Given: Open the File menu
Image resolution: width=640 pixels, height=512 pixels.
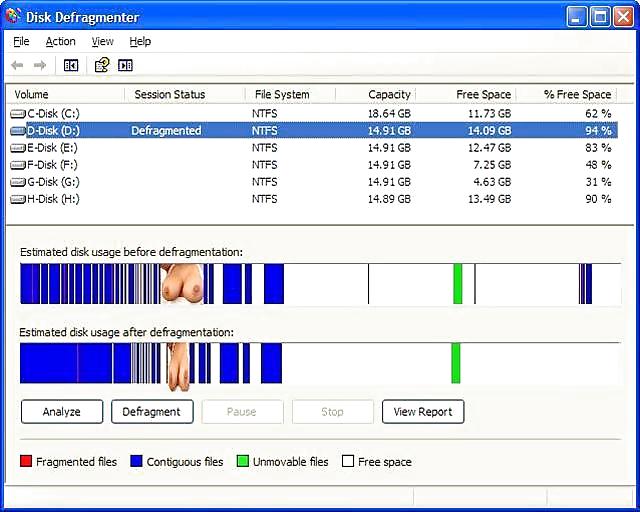Looking at the screenshot, I should click(21, 41).
